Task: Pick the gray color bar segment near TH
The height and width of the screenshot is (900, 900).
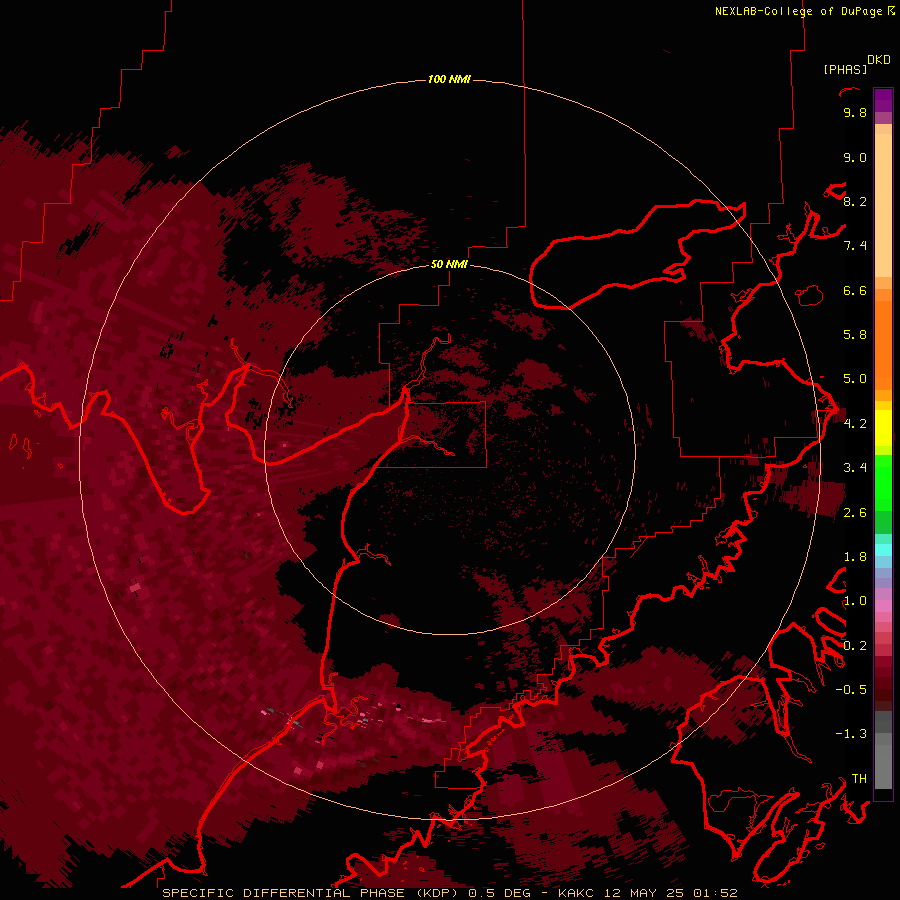Action: (883, 767)
